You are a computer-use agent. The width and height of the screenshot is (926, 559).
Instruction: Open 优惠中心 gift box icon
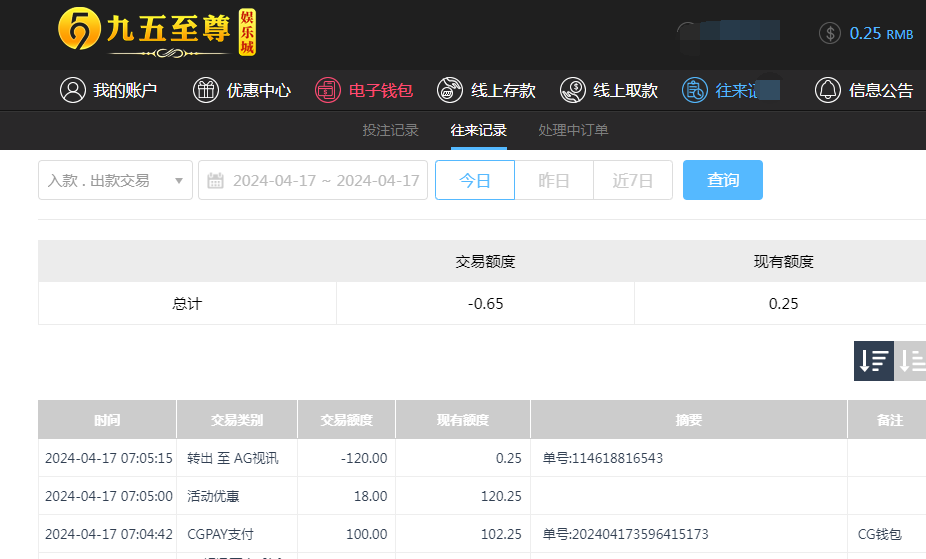pos(206,90)
